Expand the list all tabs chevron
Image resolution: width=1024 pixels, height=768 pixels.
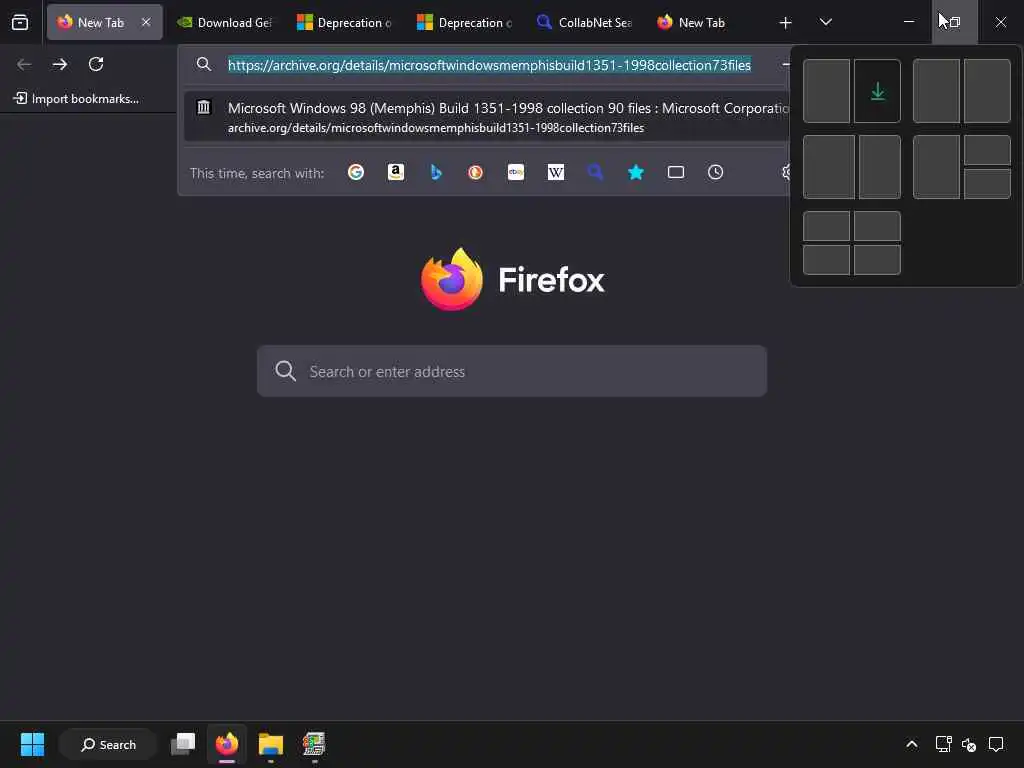pos(826,22)
